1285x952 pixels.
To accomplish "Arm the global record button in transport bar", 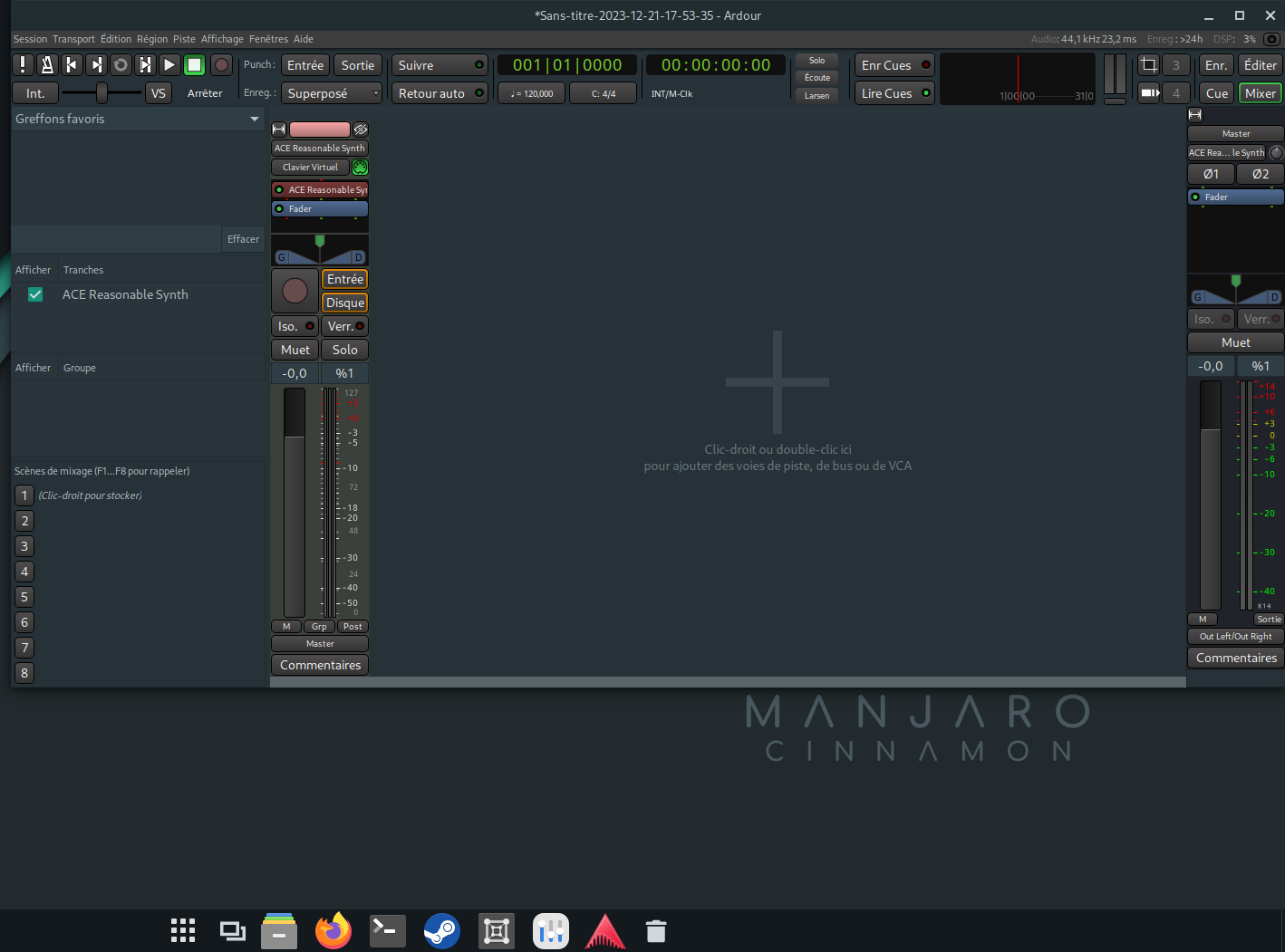I will [221, 65].
